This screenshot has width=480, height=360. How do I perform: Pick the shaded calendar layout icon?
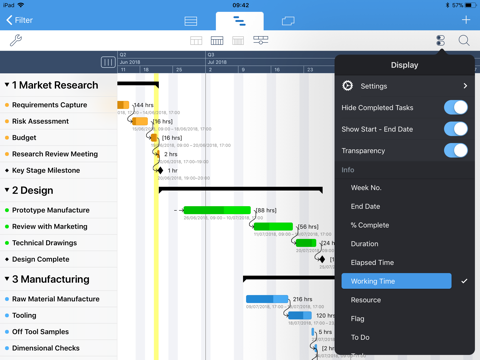[238, 41]
